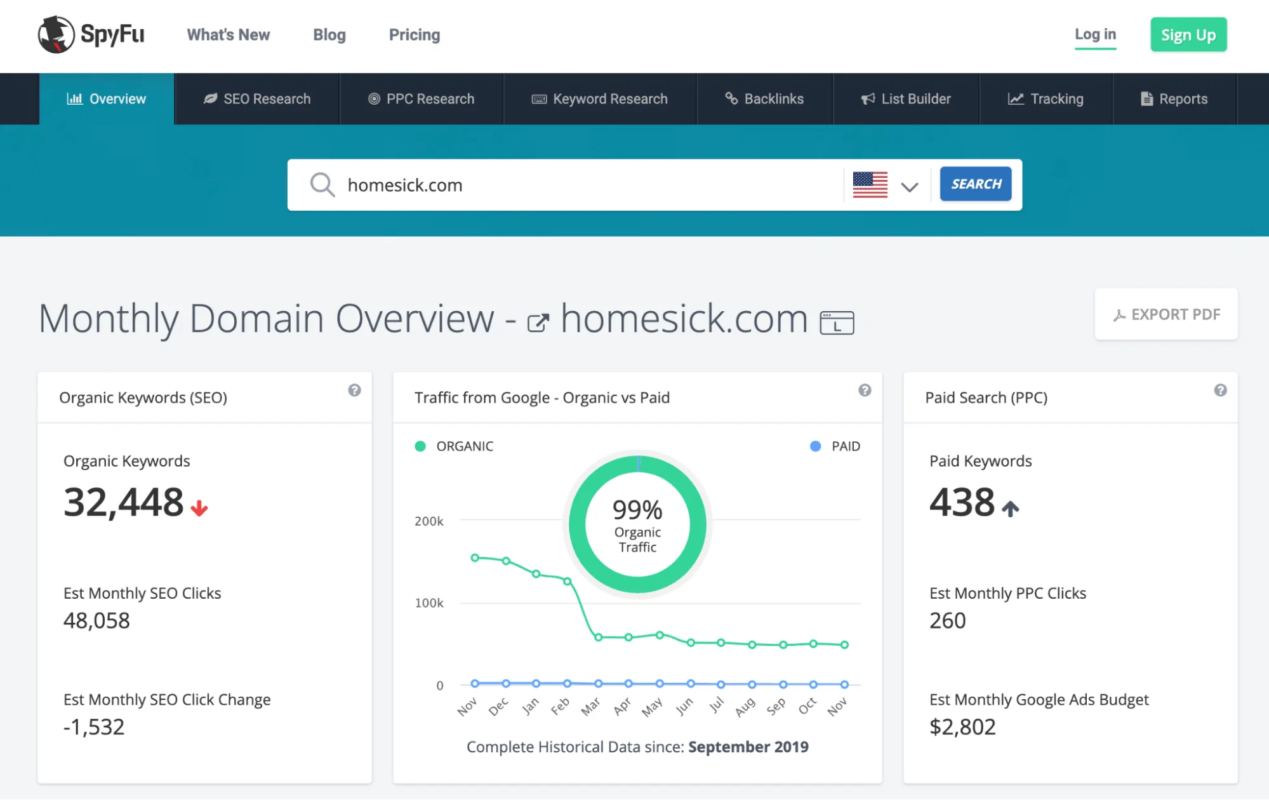Switch to the SEO Research tab
Image resolution: width=1269 pixels, height=800 pixels.
257,99
